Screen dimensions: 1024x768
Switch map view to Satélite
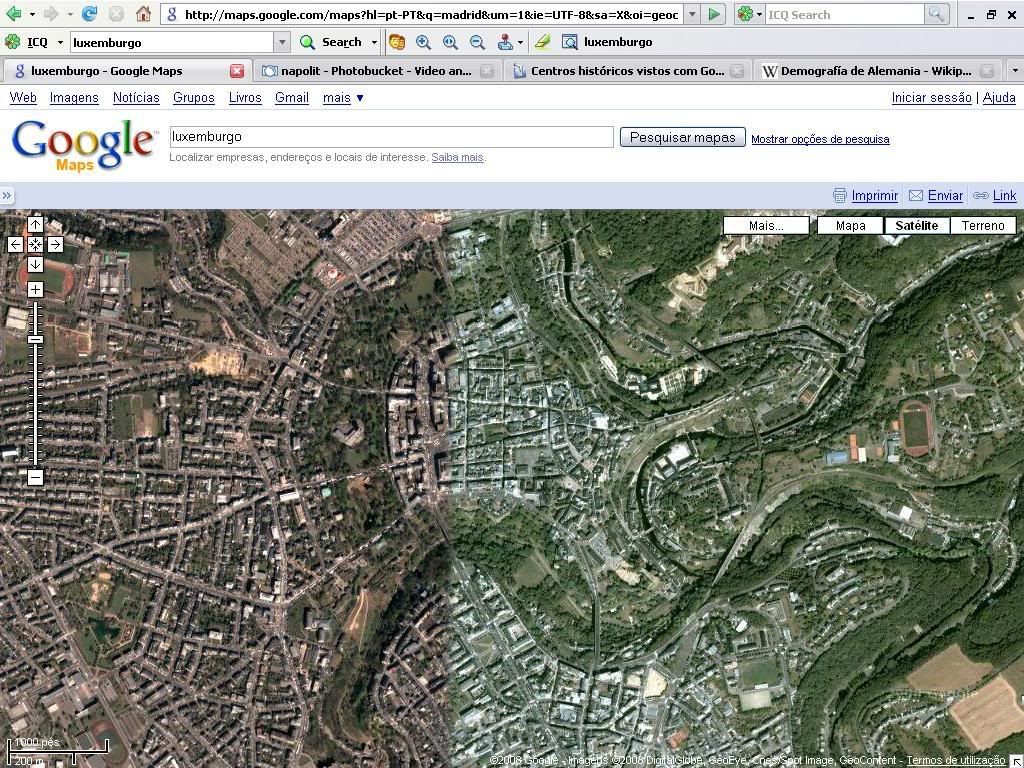click(x=916, y=225)
